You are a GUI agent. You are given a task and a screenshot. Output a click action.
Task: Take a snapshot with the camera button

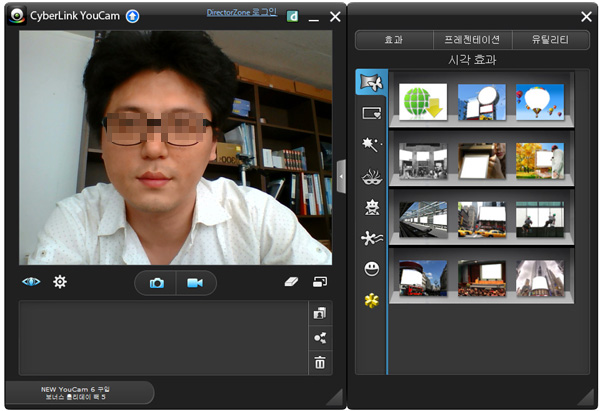coord(157,283)
